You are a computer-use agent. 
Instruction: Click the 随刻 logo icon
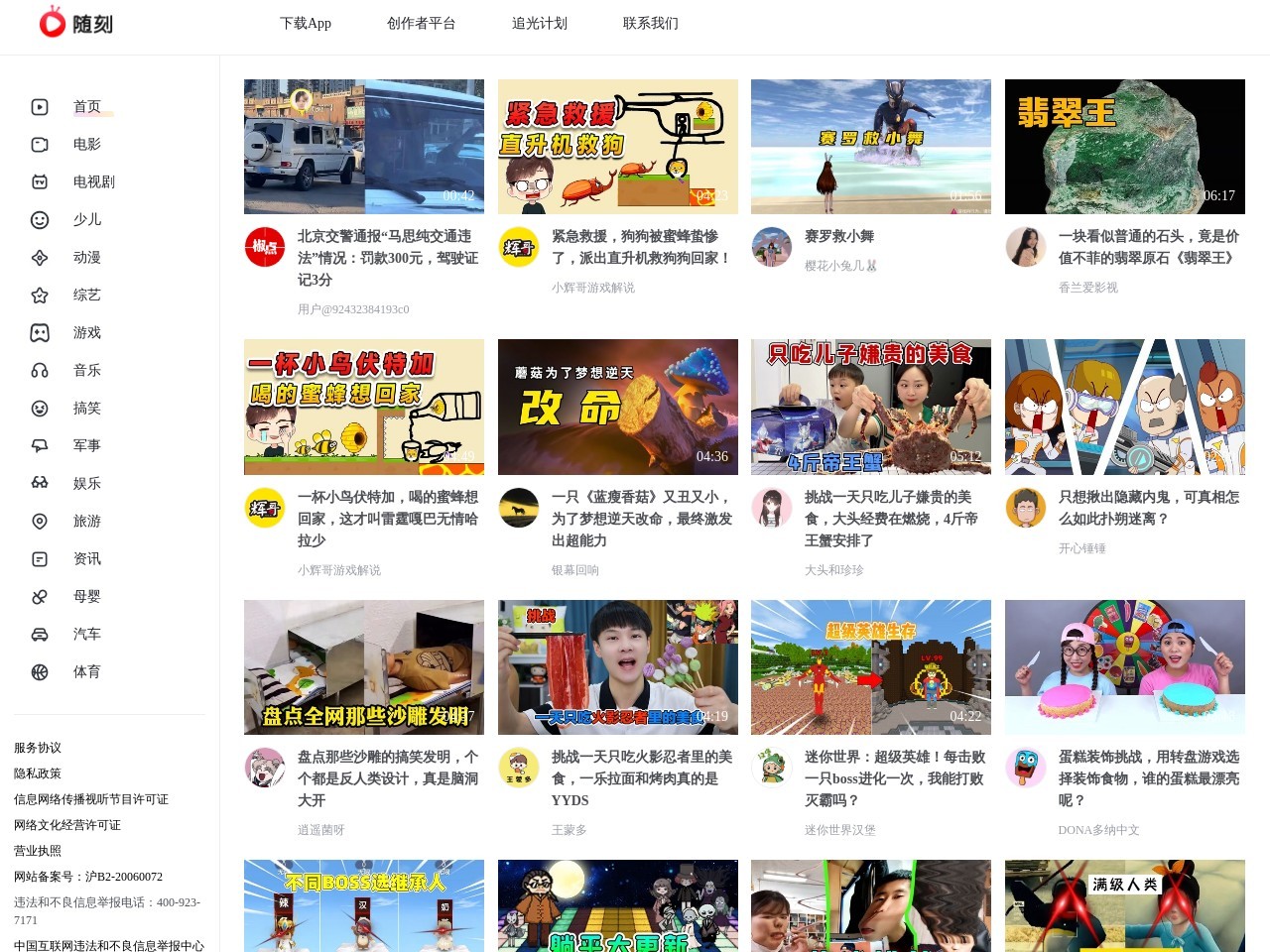[x=52, y=22]
